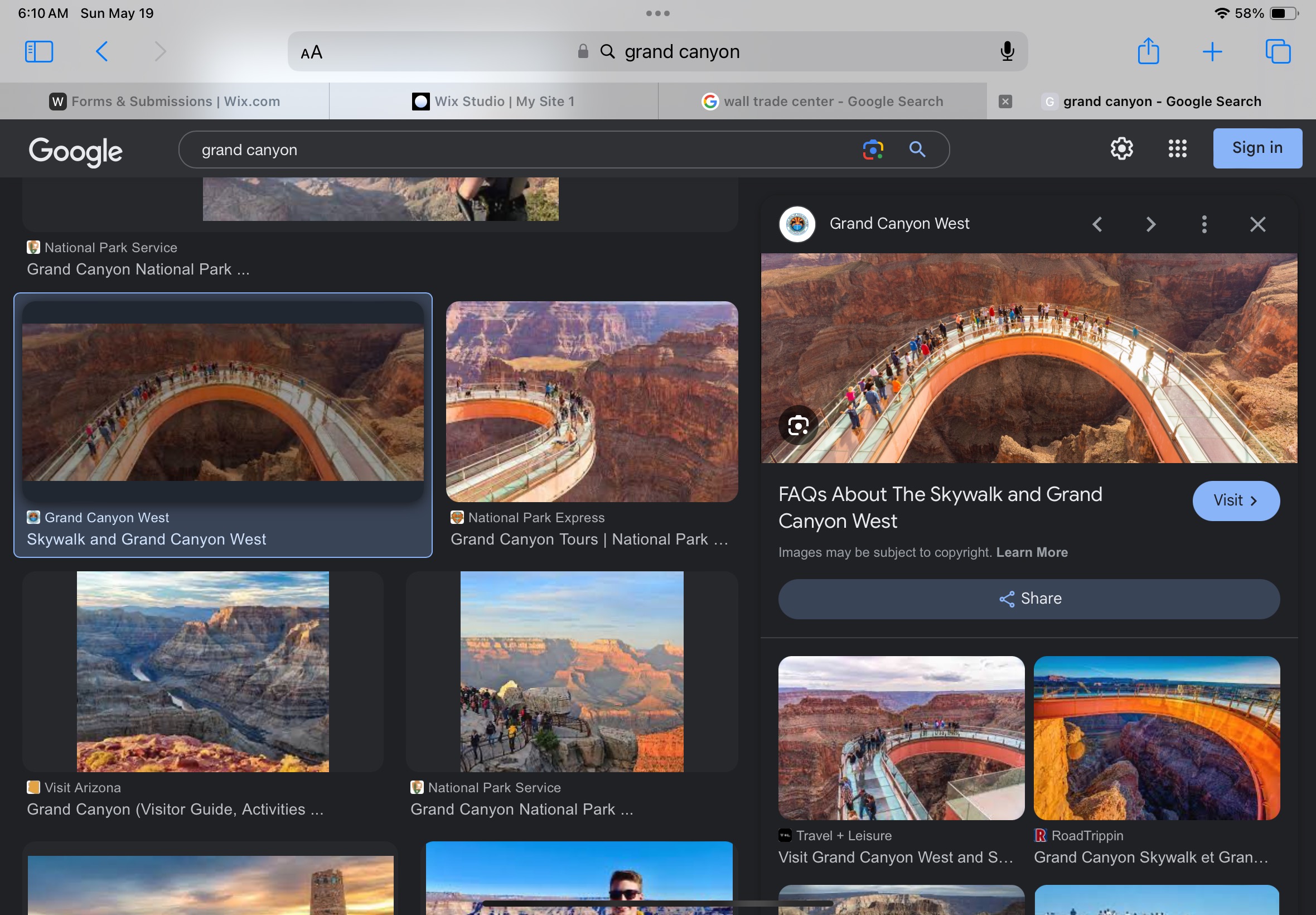Go back to the previous page
Viewport: 1316px width, 915px height.
[102, 51]
